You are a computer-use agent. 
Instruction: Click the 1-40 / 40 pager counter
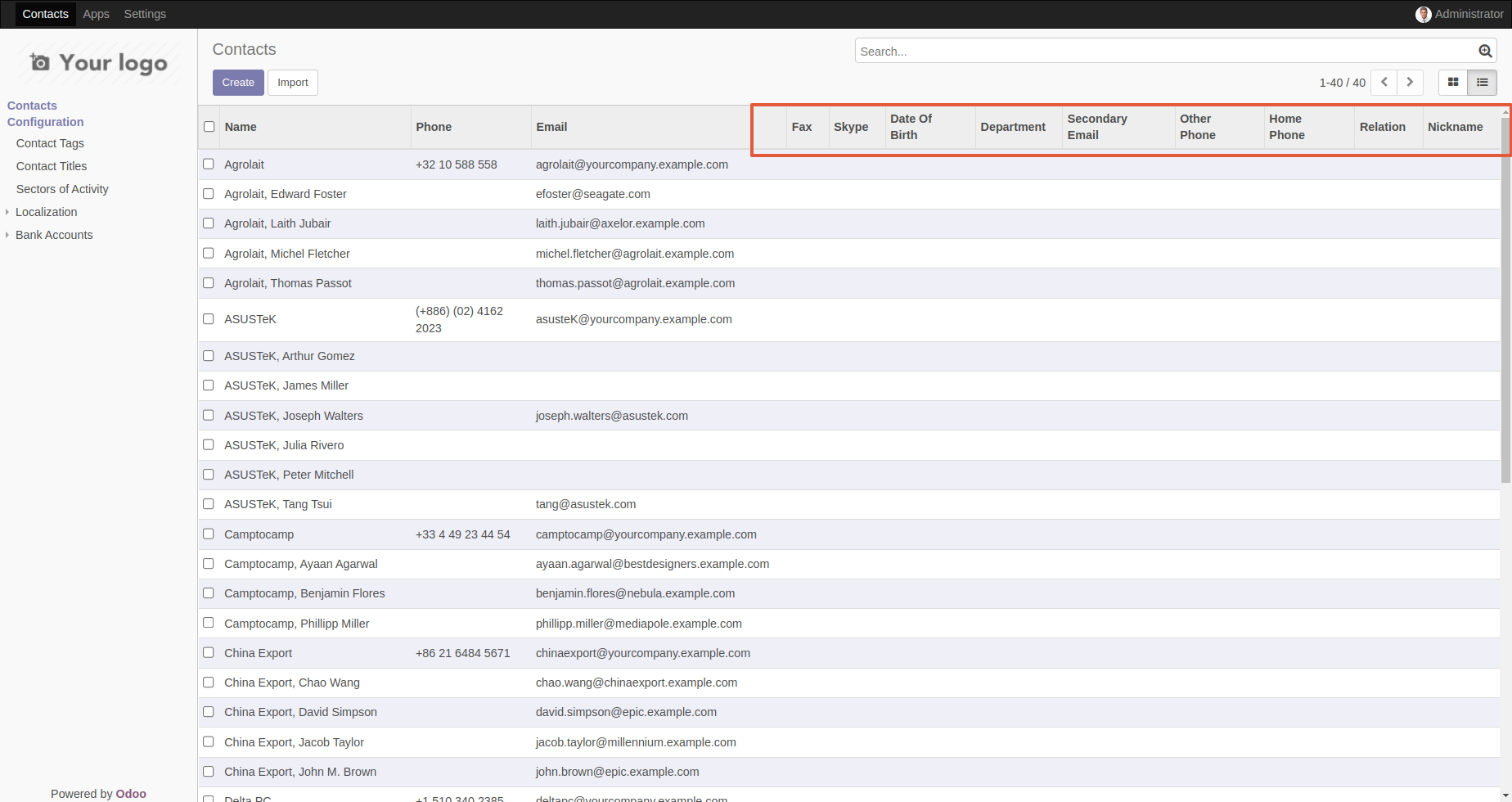click(1342, 83)
